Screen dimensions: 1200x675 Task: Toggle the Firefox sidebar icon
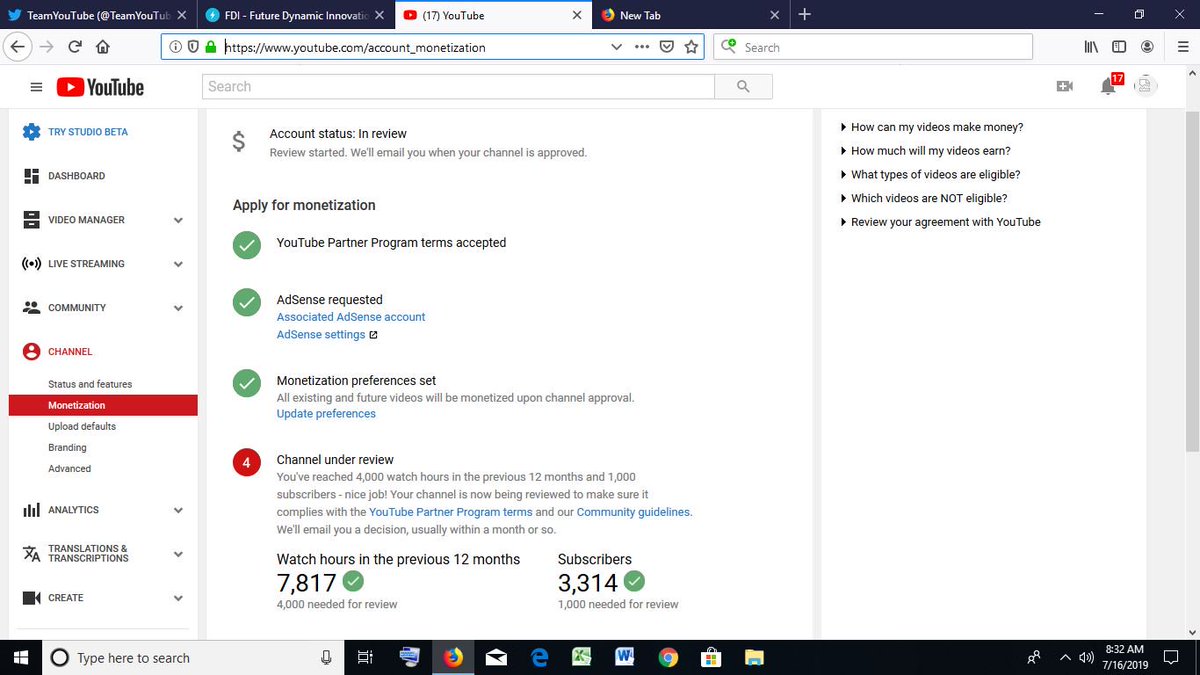[x=1119, y=47]
